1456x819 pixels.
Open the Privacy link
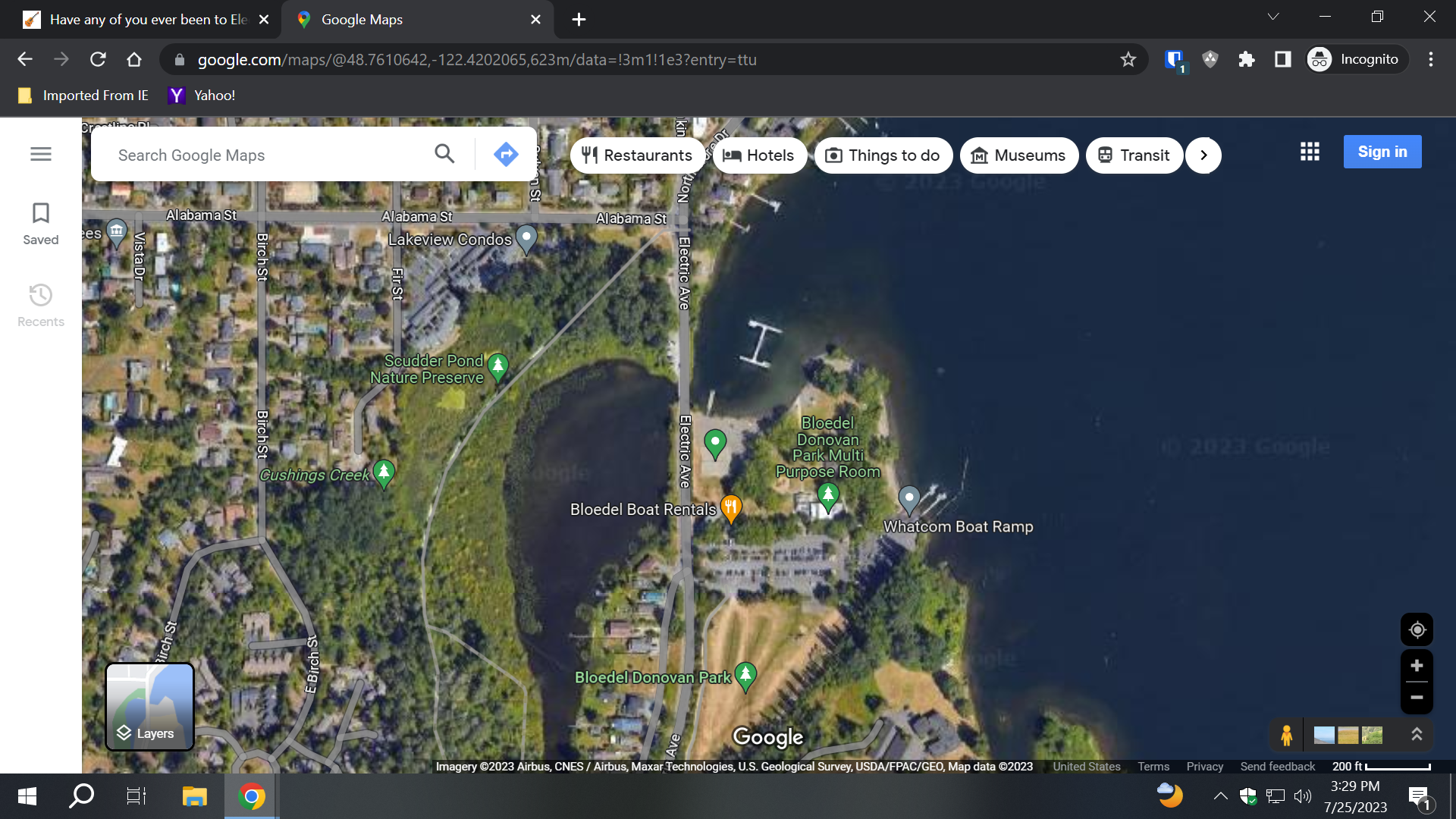[x=1204, y=767]
